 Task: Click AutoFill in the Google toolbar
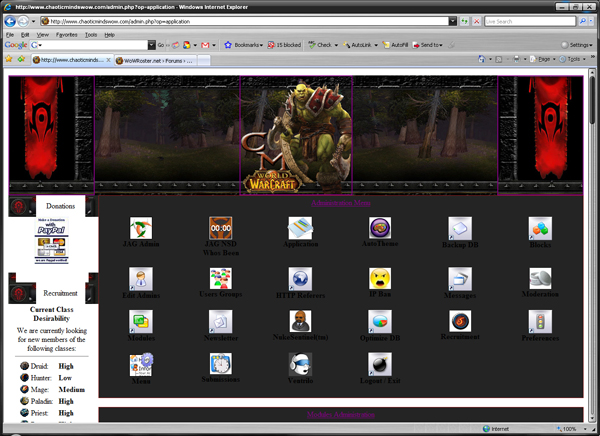point(395,45)
